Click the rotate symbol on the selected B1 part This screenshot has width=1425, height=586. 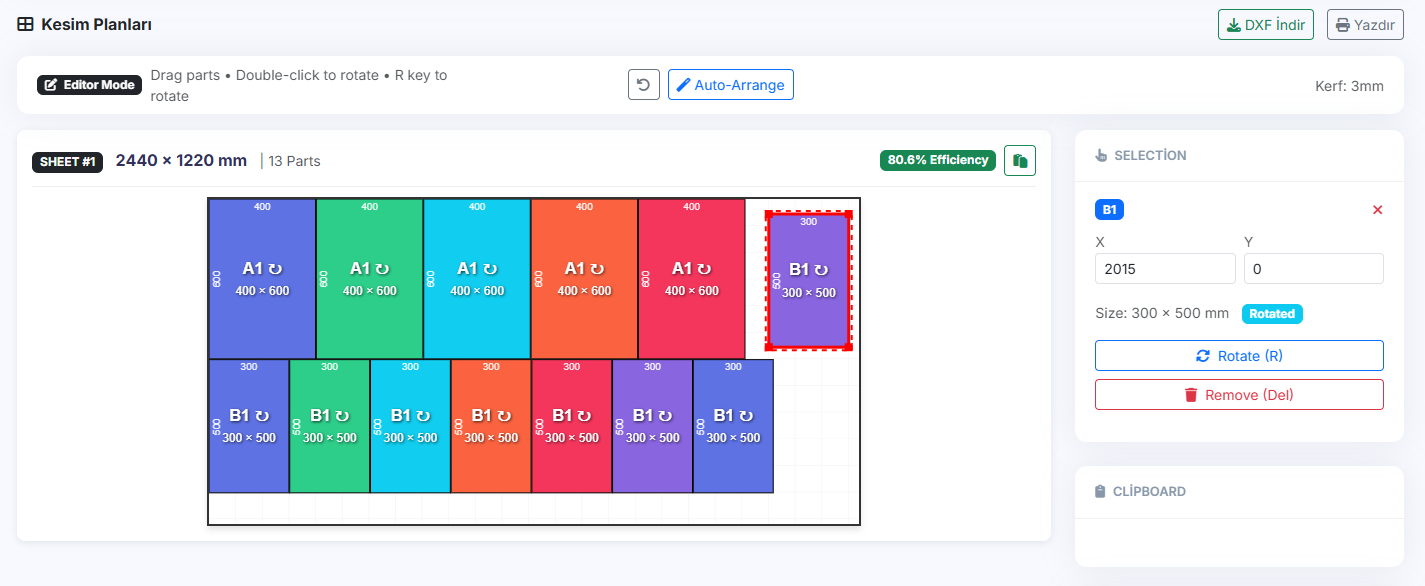click(x=823, y=271)
